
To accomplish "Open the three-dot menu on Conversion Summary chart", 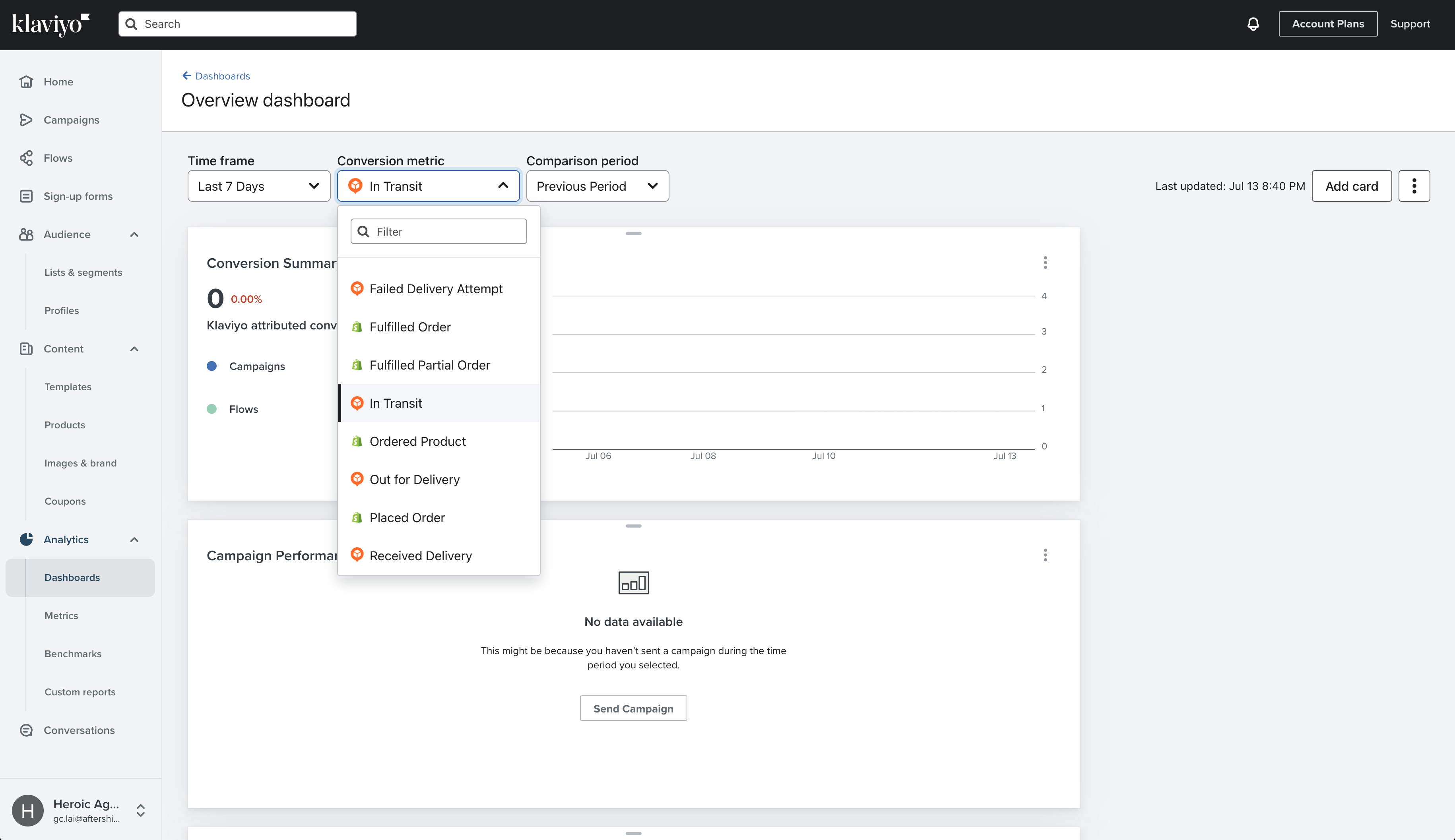I will point(1045,263).
